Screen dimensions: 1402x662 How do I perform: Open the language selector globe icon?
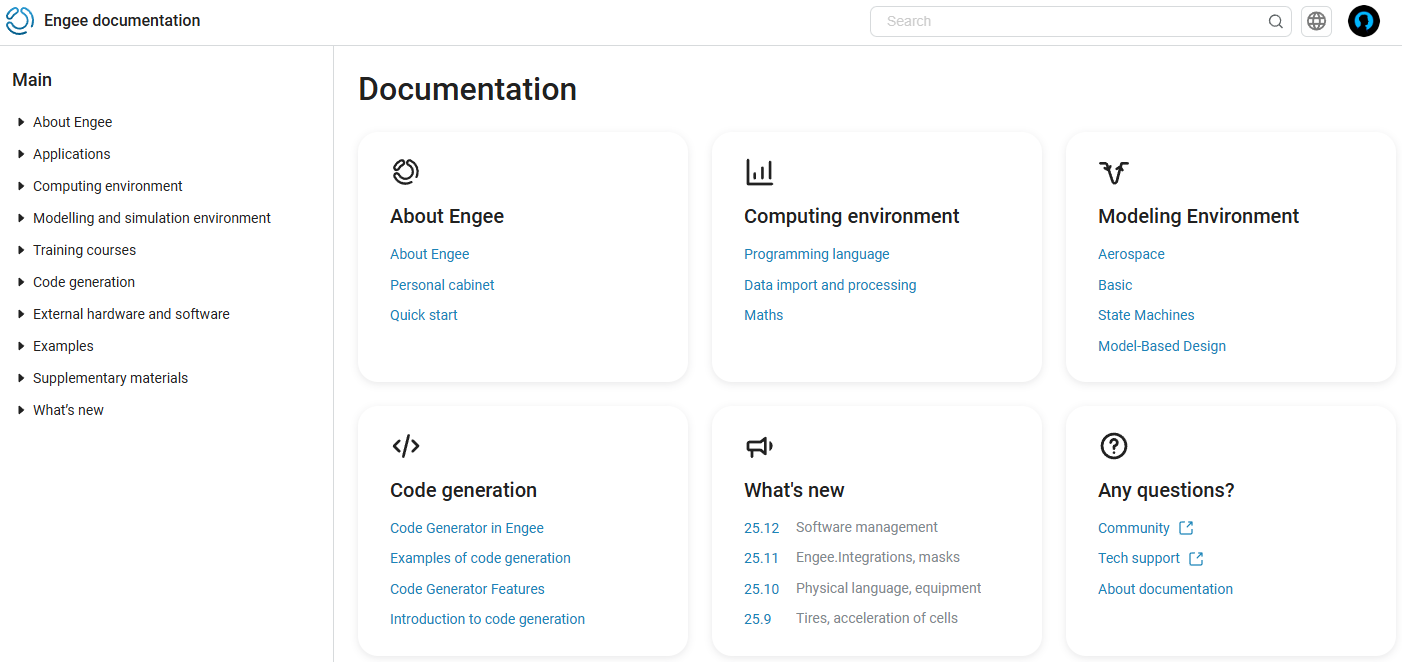click(x=1316, y=21)
